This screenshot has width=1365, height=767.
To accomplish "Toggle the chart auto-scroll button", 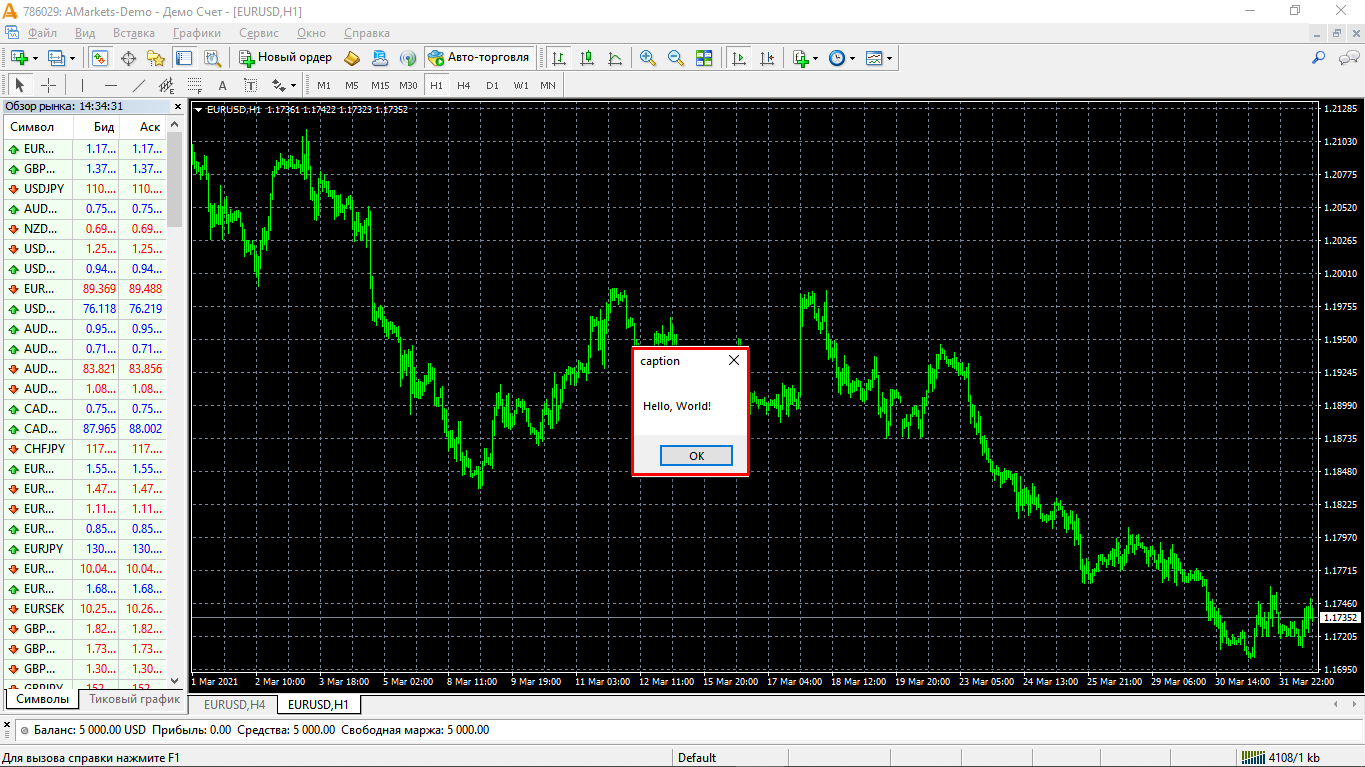I will tap(739, 58).
